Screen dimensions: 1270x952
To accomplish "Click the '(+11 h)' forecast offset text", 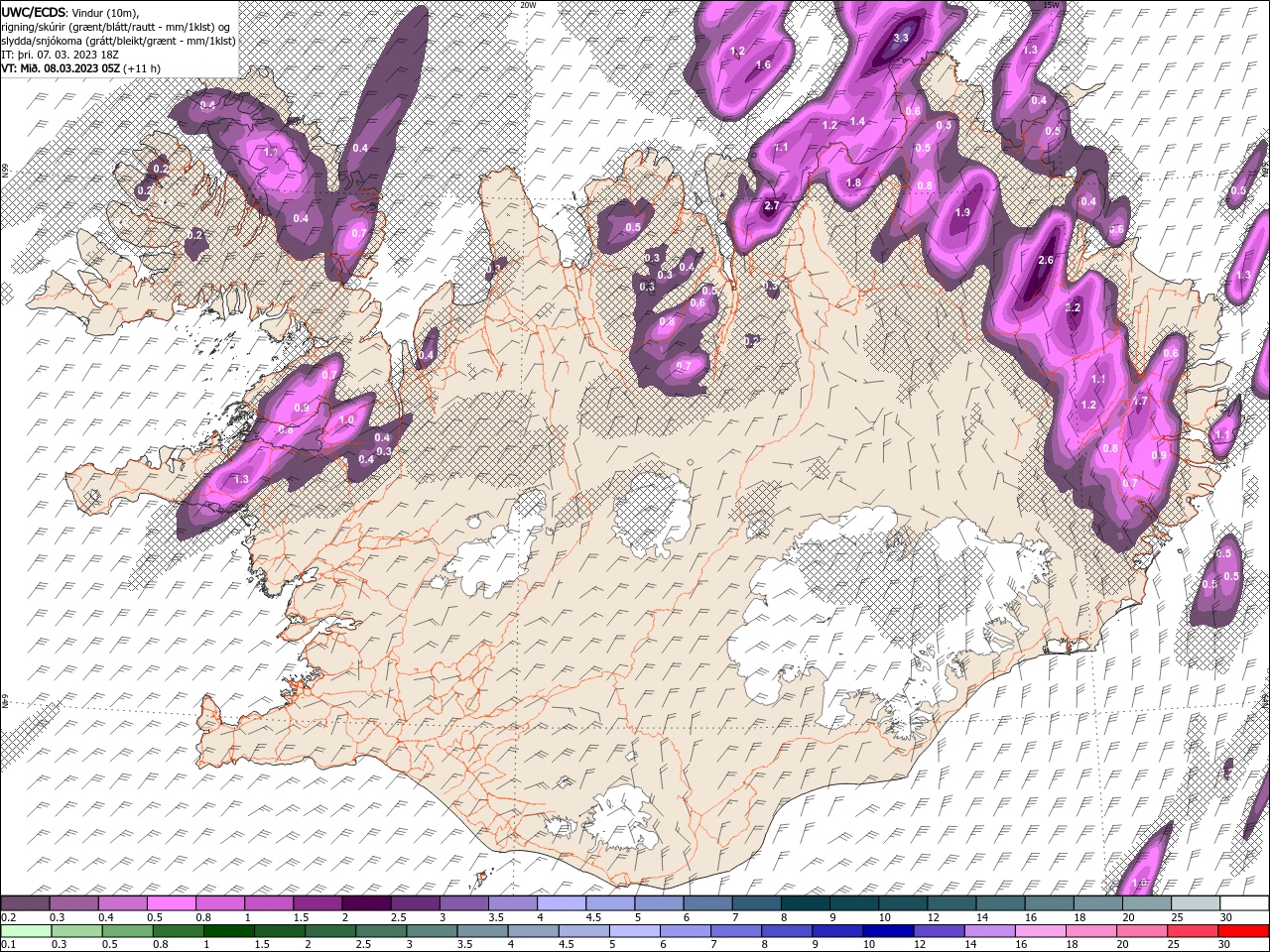I will [142, 68].
